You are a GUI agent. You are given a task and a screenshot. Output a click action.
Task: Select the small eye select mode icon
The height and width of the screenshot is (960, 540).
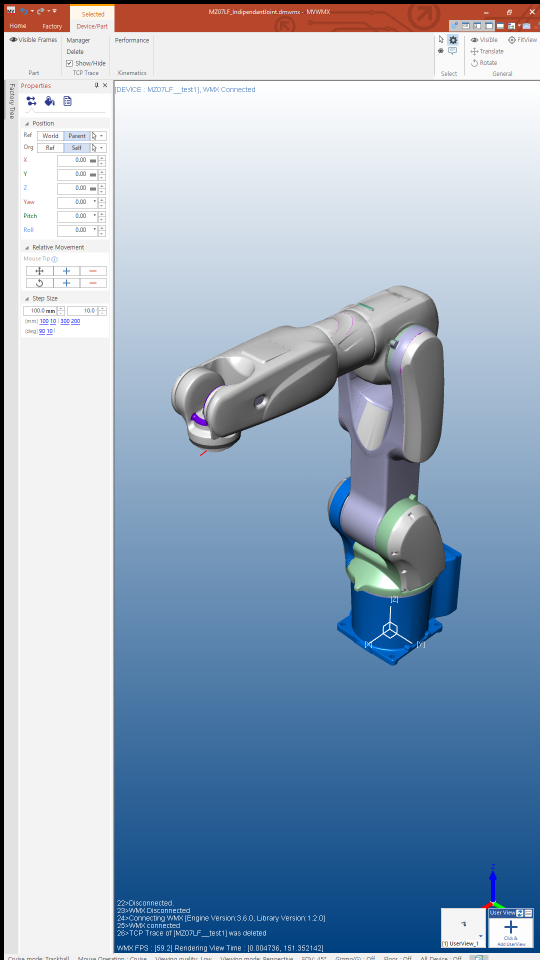click(441, 51)
